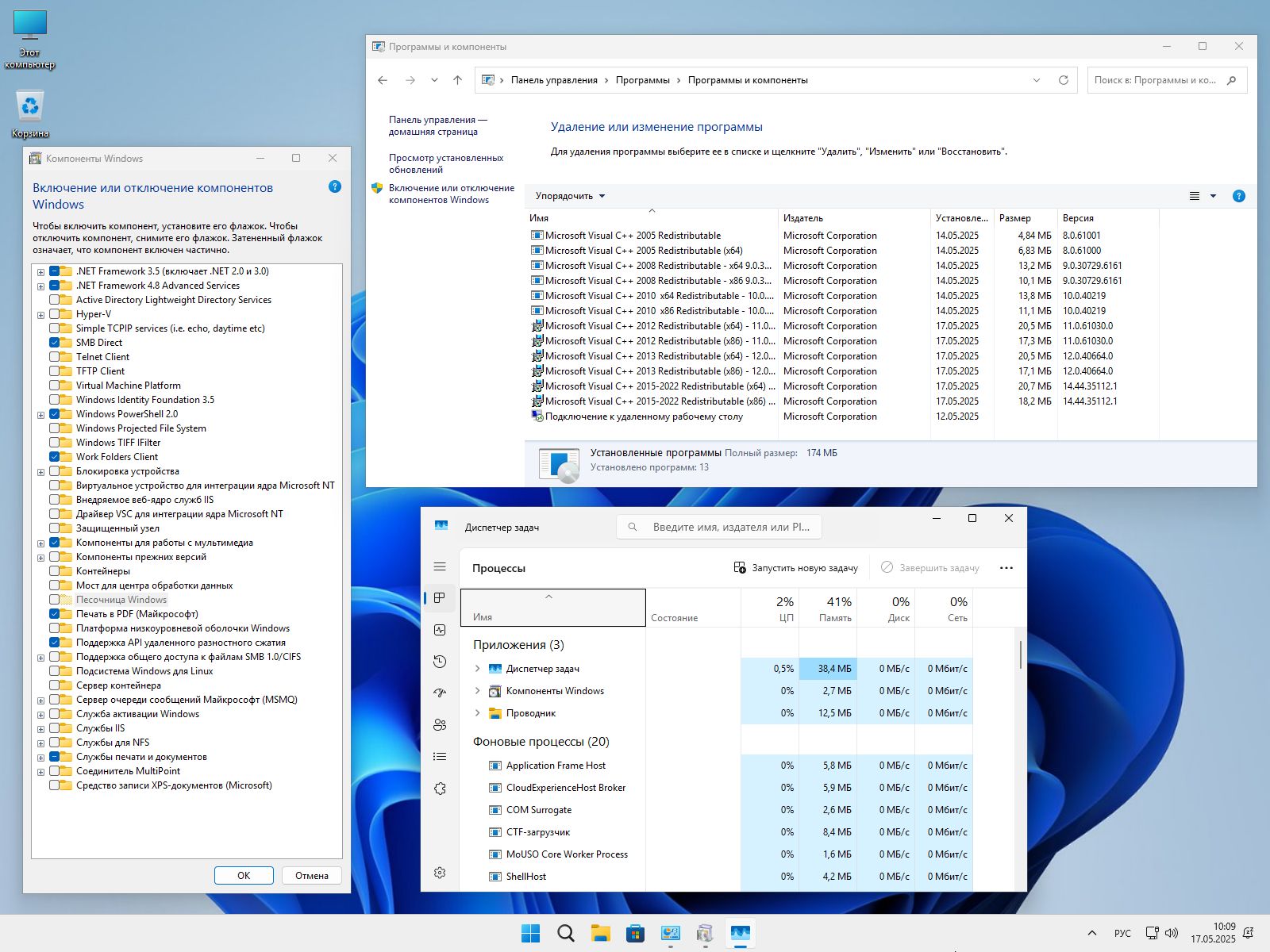
Task: Uncheck Печать в PDF (Майкрософт) checkbox
Action: (x=55, y=614)
